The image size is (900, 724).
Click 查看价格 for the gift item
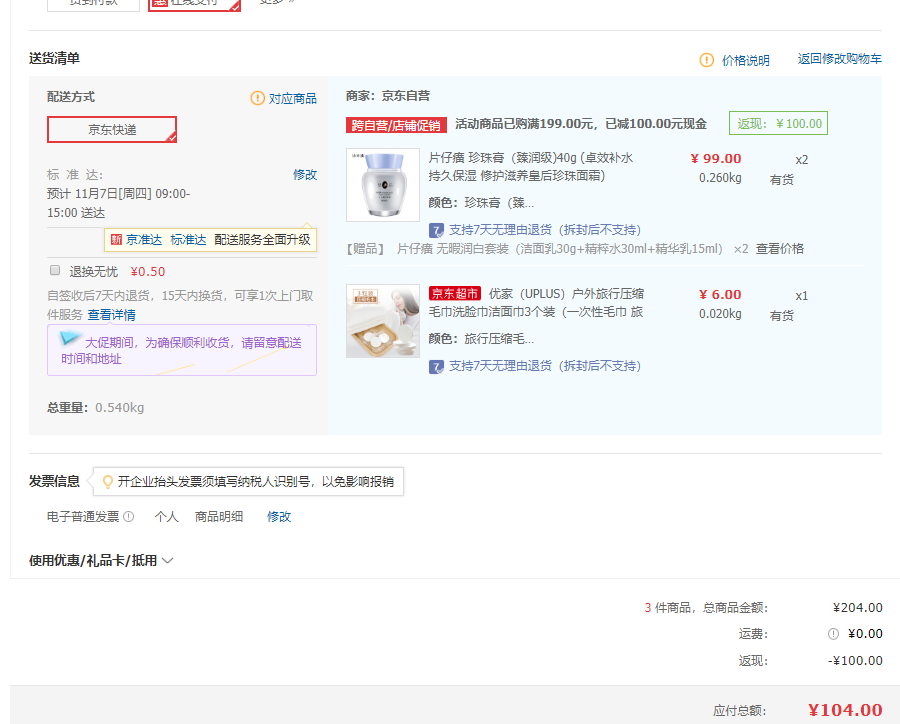[x=779, y=249]
